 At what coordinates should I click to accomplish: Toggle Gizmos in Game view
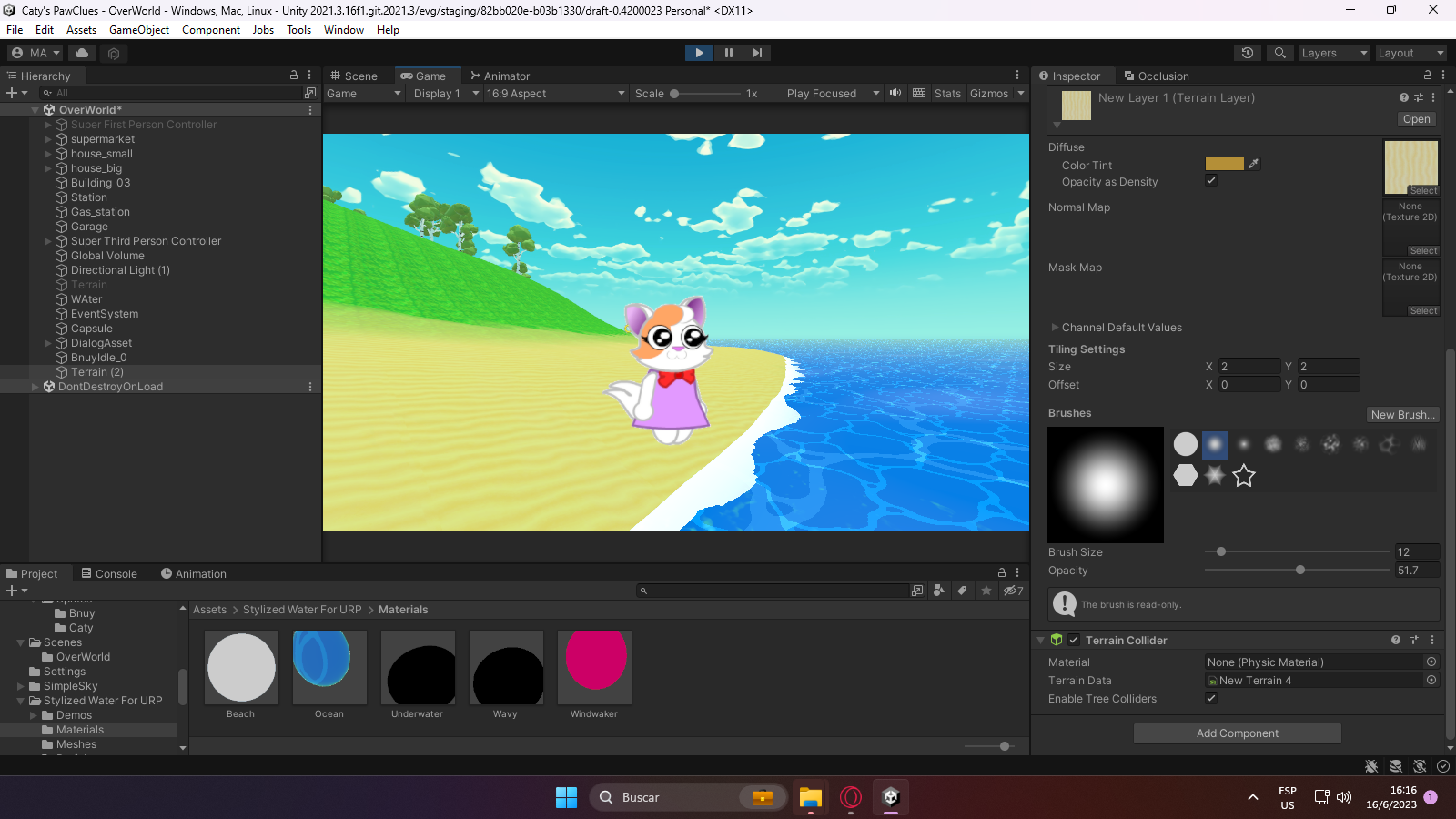[x=989, y=93]
